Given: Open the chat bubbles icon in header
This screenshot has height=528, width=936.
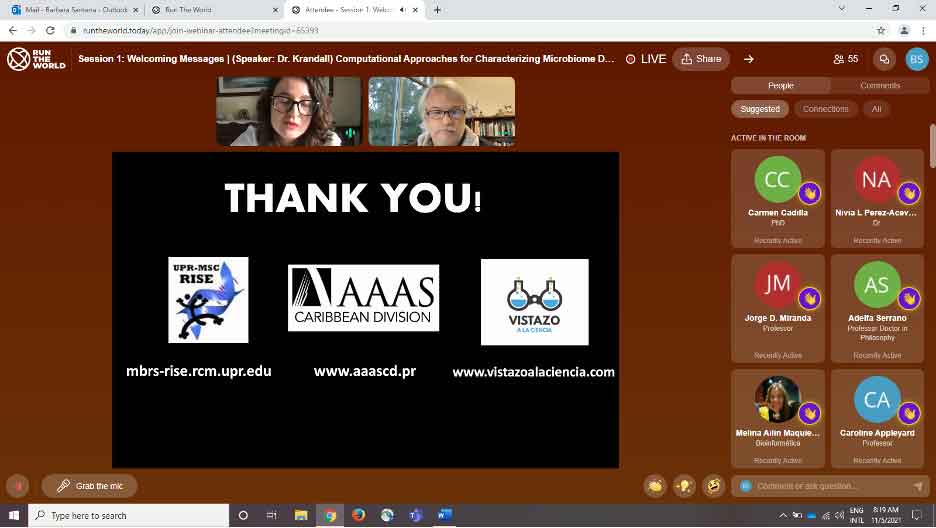Looking at the screenshot, I should (884, 59).
